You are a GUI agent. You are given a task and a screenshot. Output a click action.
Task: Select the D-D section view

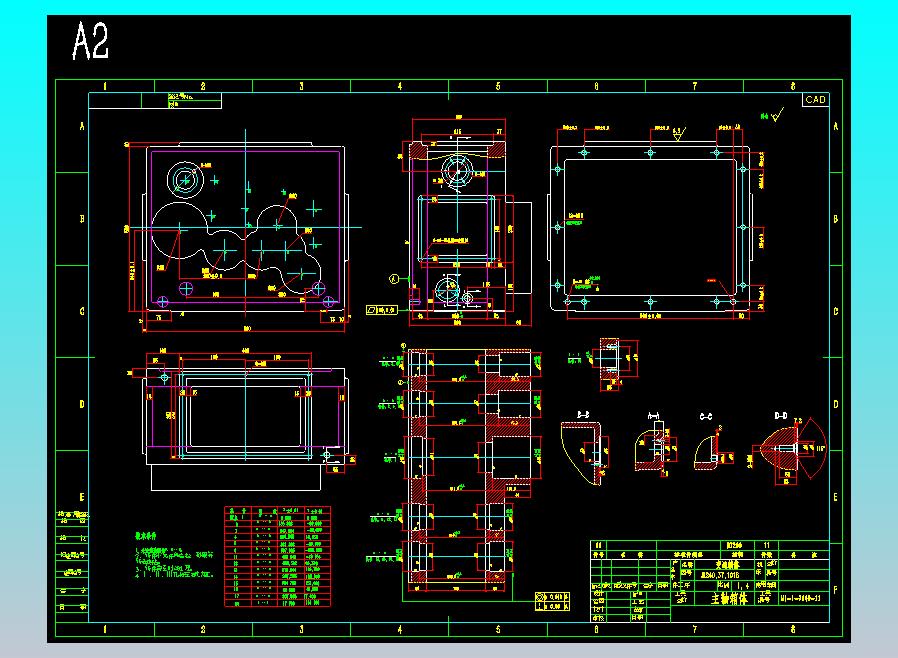[x=790, y=449]
